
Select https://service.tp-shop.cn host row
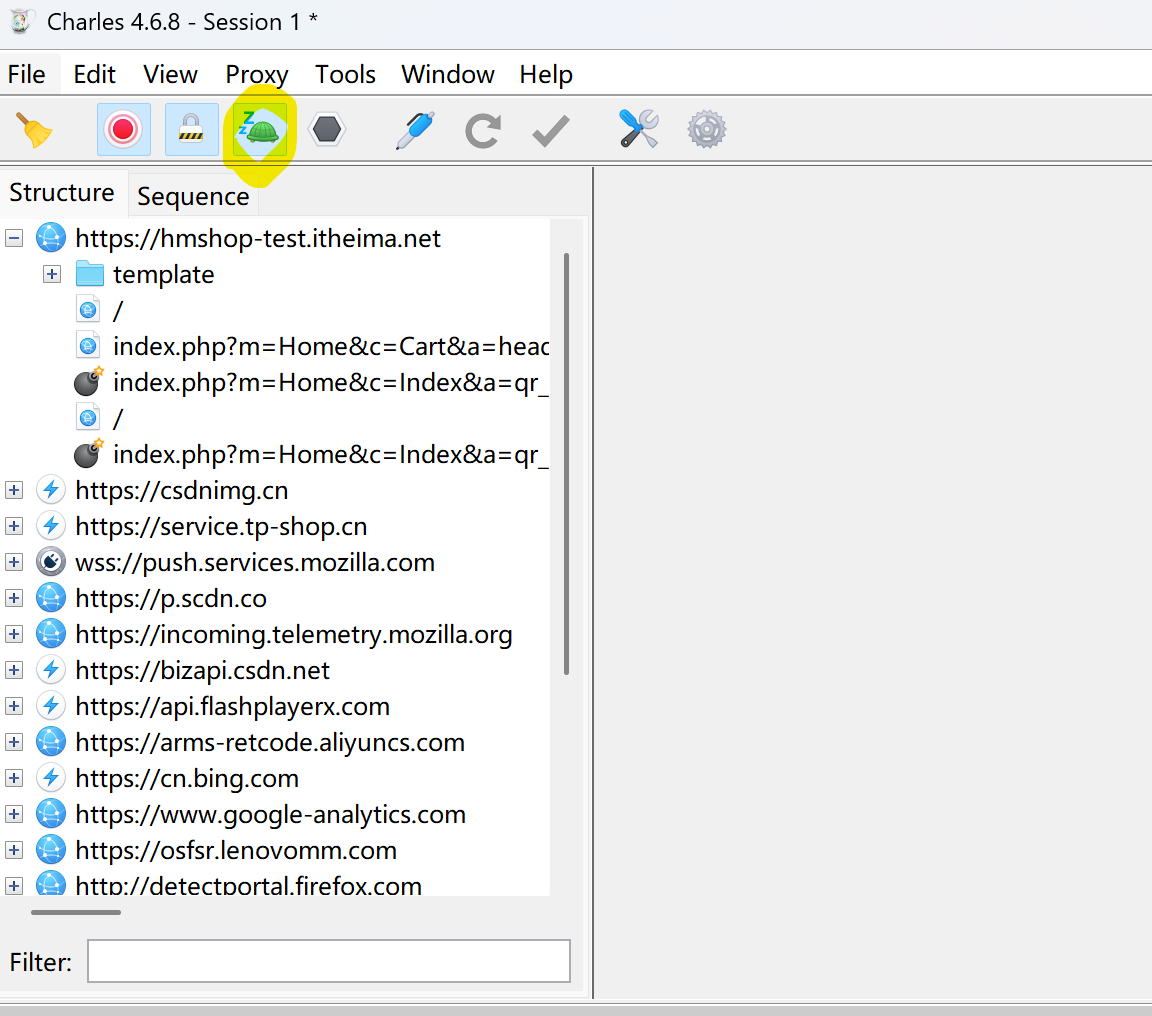221,526
